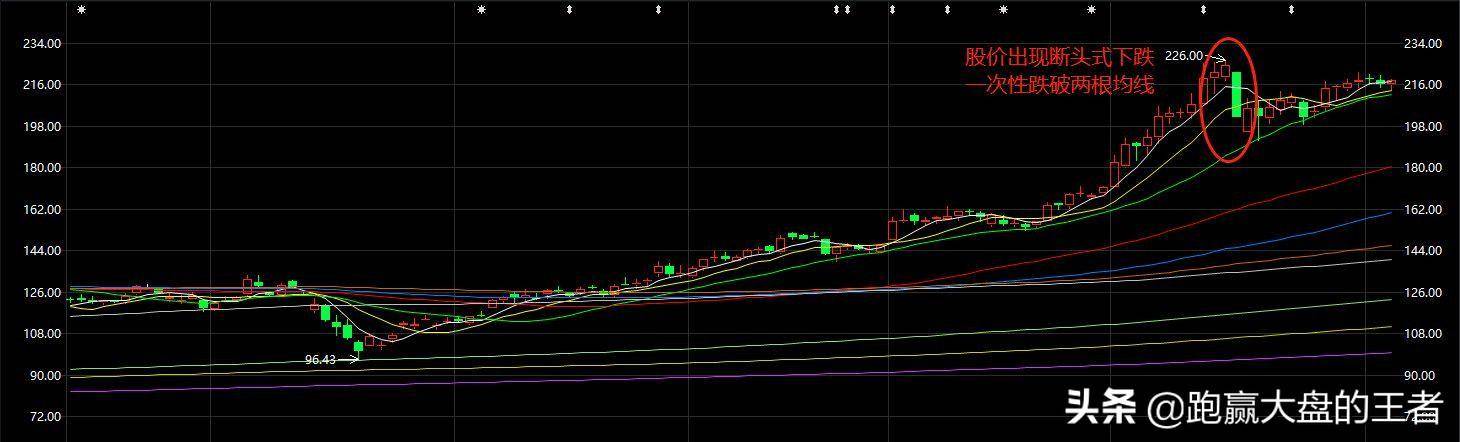
Task: Click 108.00 on the right price axis
Action: coord(1423,334)
